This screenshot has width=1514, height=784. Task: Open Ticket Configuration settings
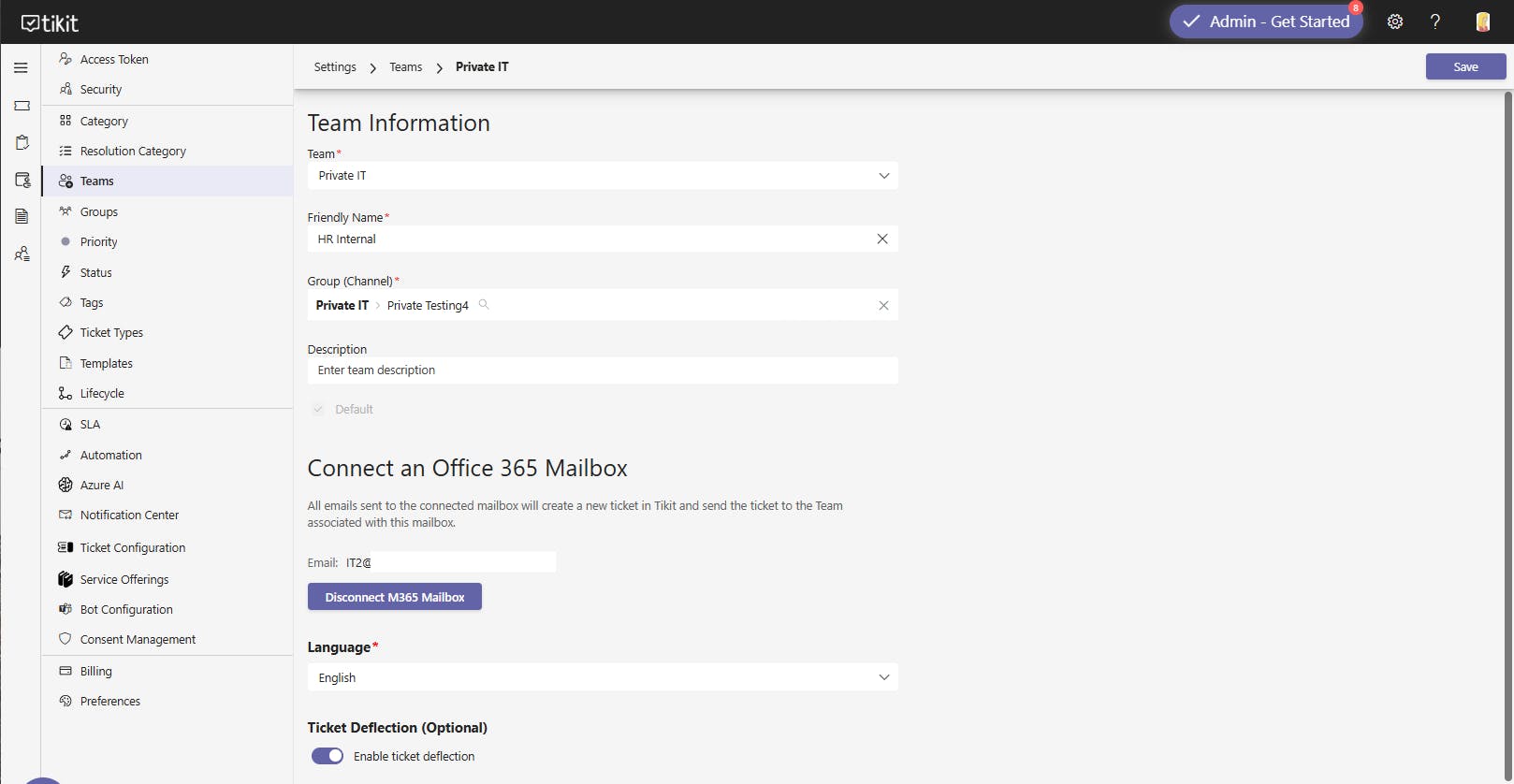[x=132, y=547]
